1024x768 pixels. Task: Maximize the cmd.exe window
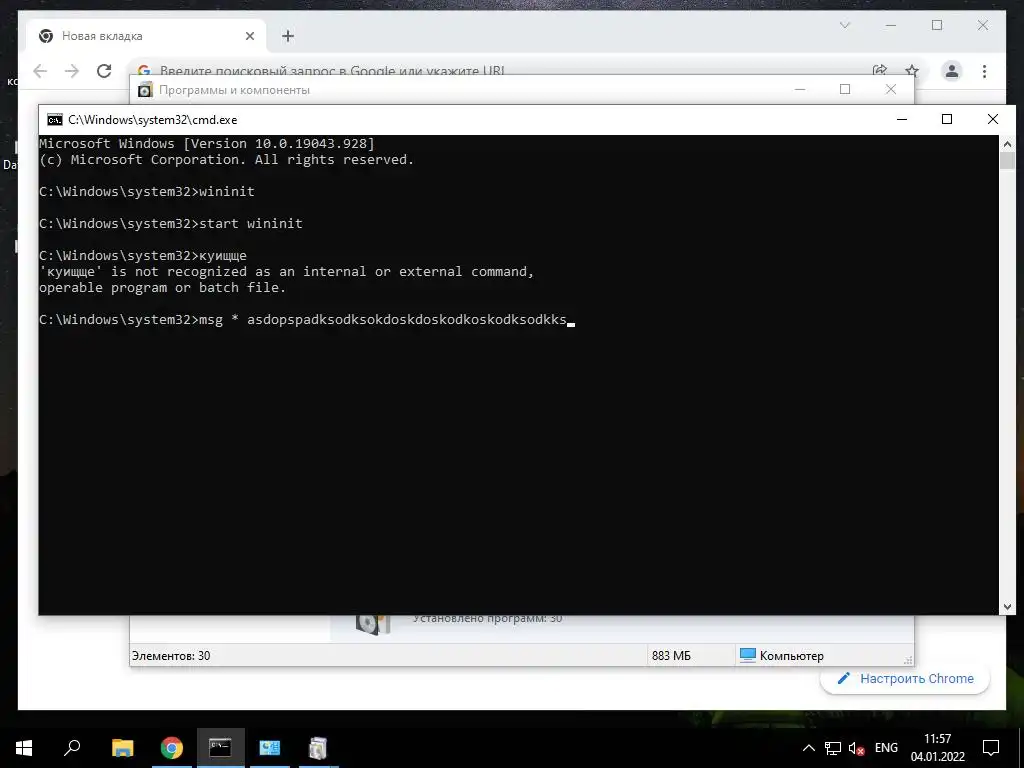(947, 119)
